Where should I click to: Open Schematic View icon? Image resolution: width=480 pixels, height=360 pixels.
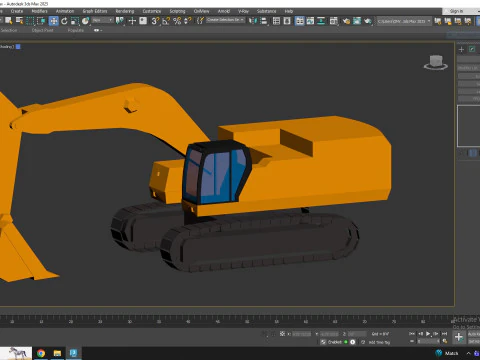[321, 21]
